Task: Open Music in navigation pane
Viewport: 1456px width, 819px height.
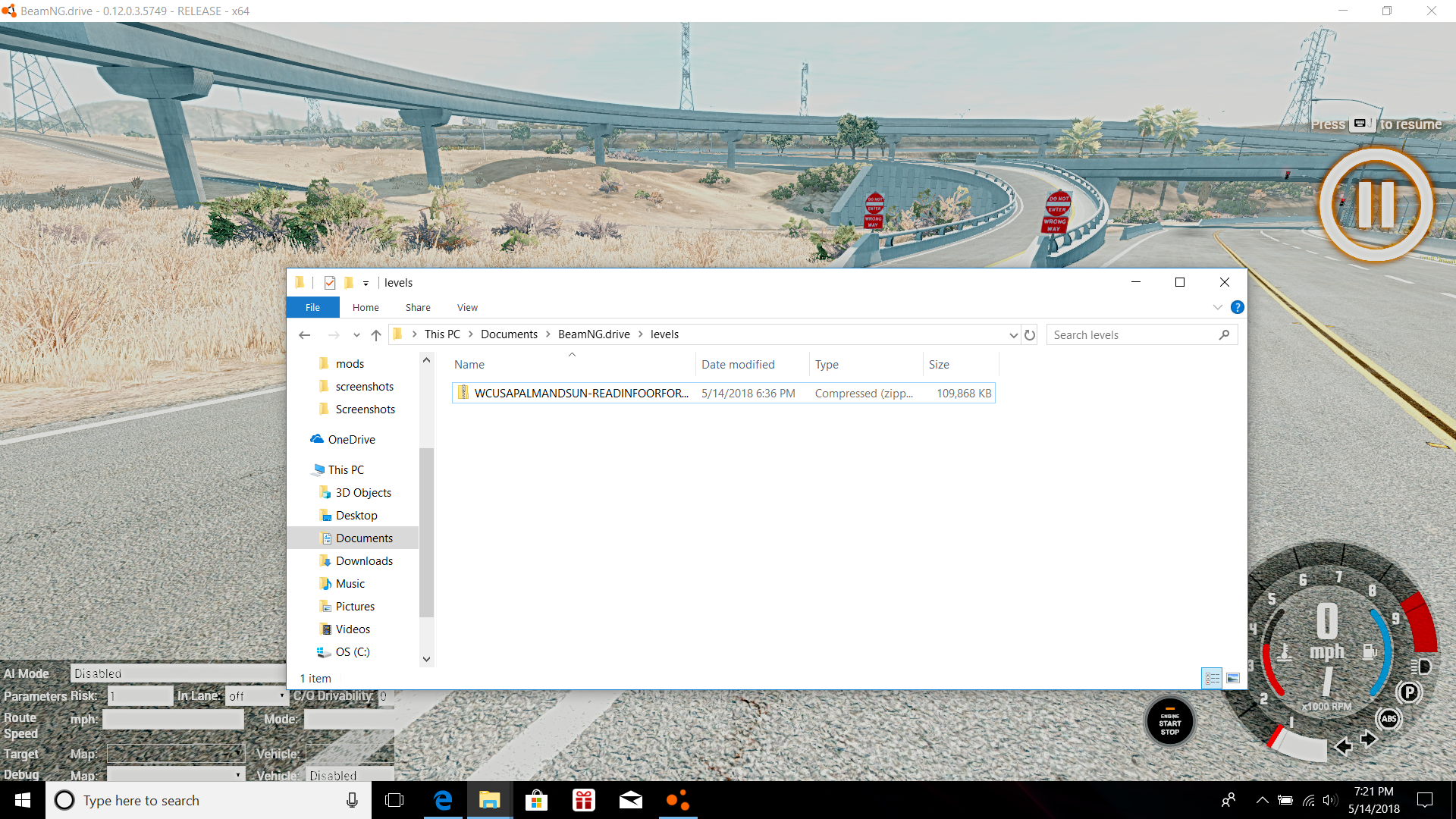Action: (350, 584)
